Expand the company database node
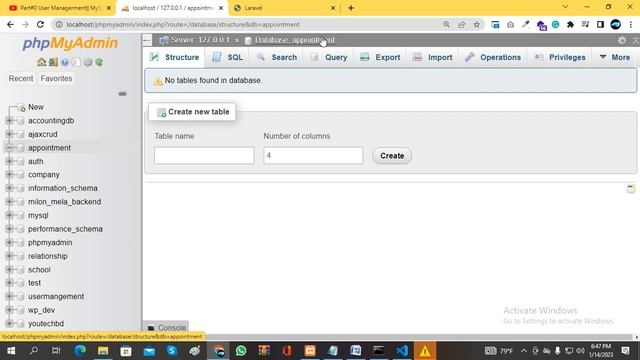Screen dimensions: 640x360 [9, 174]
